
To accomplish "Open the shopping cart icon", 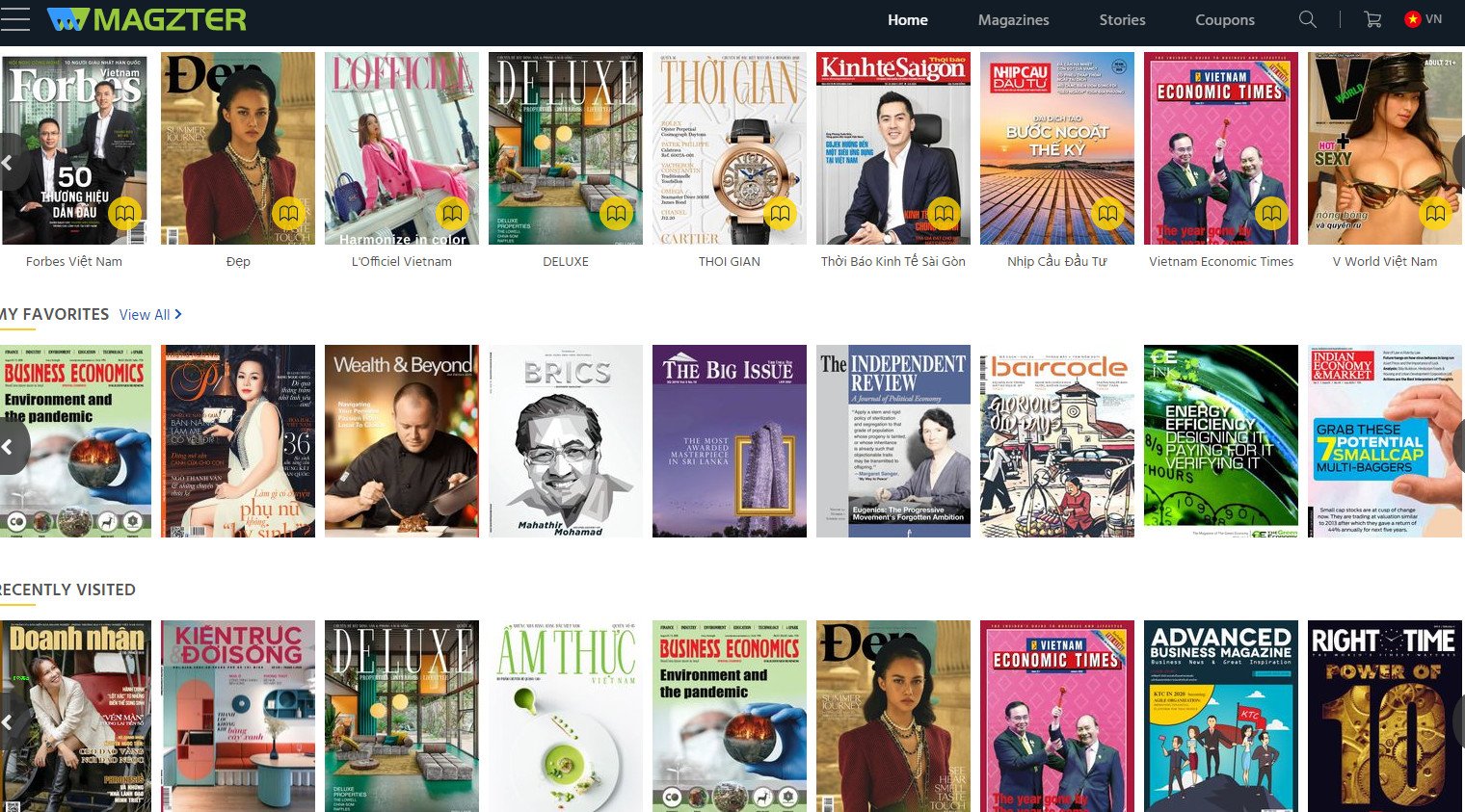I will tap(1372, 19).
